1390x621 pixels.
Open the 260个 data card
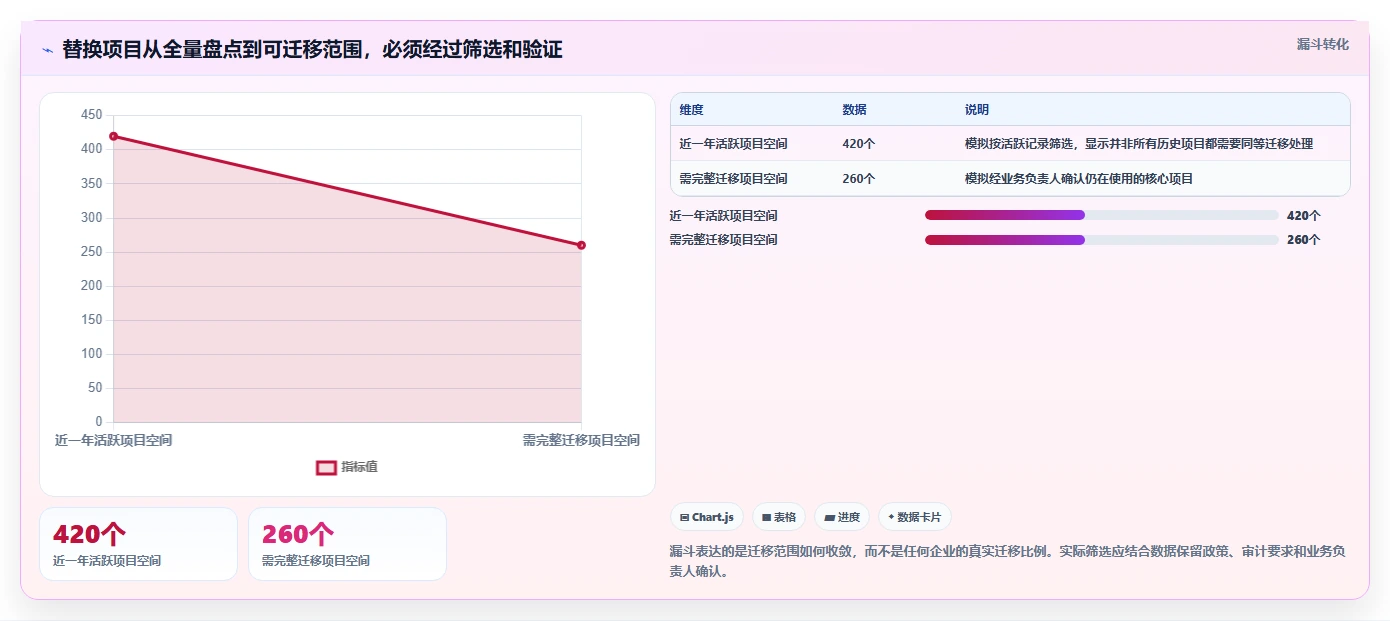coord(347,544)
